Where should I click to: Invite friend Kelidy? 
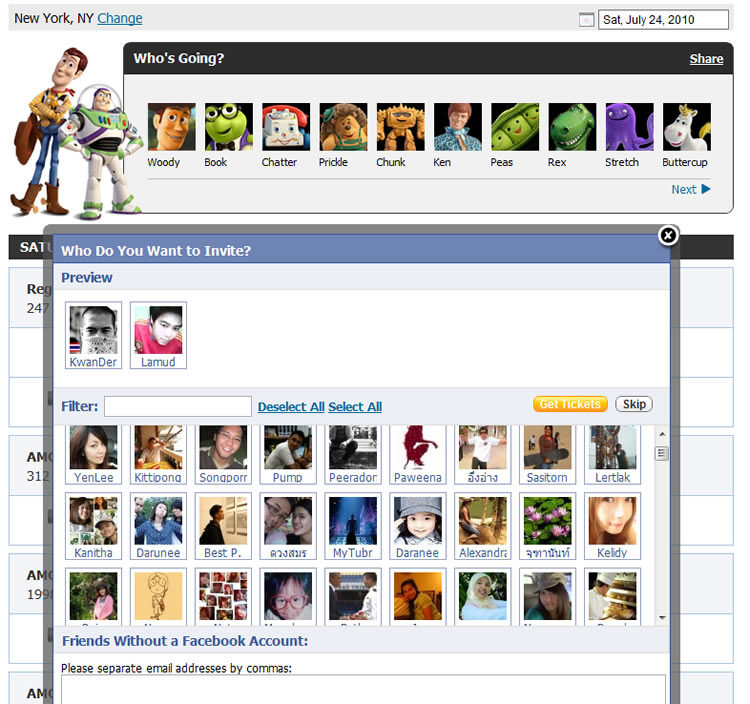click(x=612, y=526)
